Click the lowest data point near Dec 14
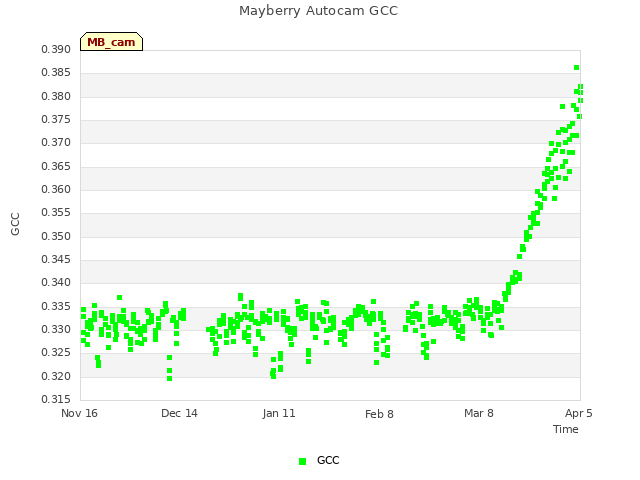This screenshot has width=640, height=480. [x=169, y=379]
